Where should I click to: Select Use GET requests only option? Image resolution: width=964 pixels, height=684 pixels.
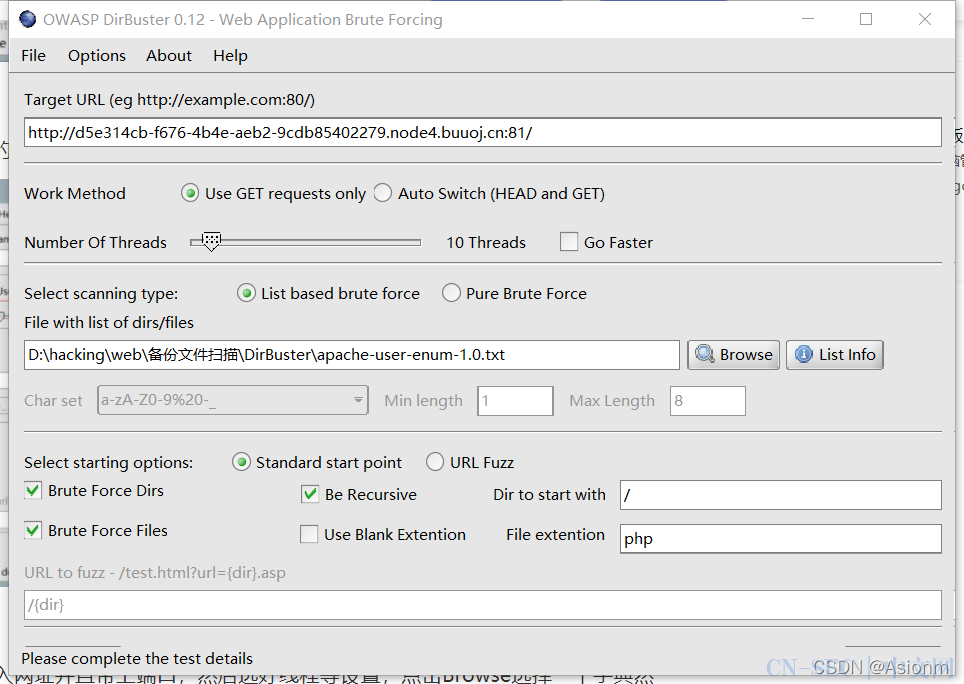190,194
